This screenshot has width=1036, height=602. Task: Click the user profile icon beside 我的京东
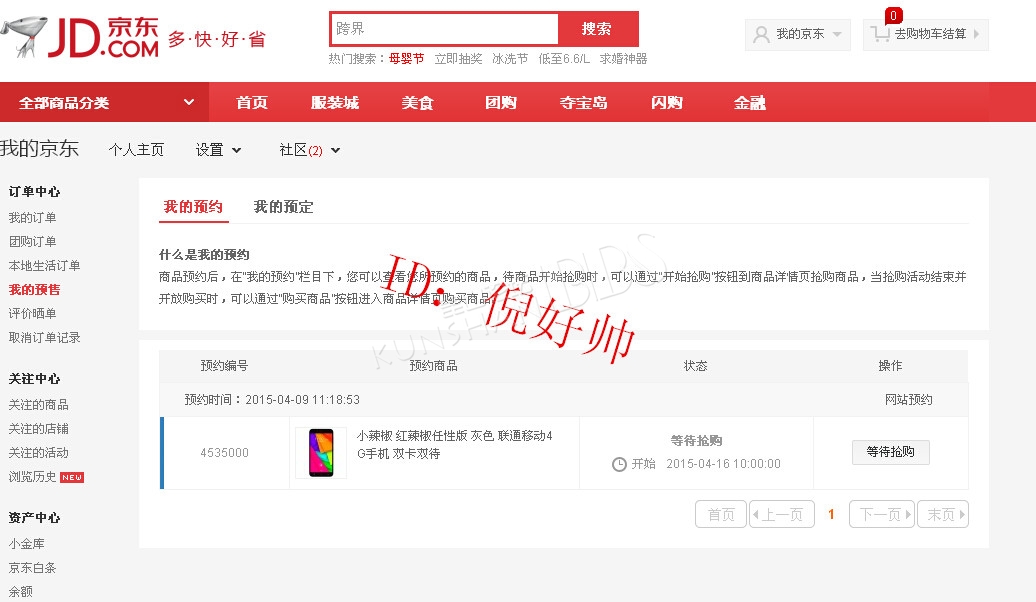click(x=761, y=34)
